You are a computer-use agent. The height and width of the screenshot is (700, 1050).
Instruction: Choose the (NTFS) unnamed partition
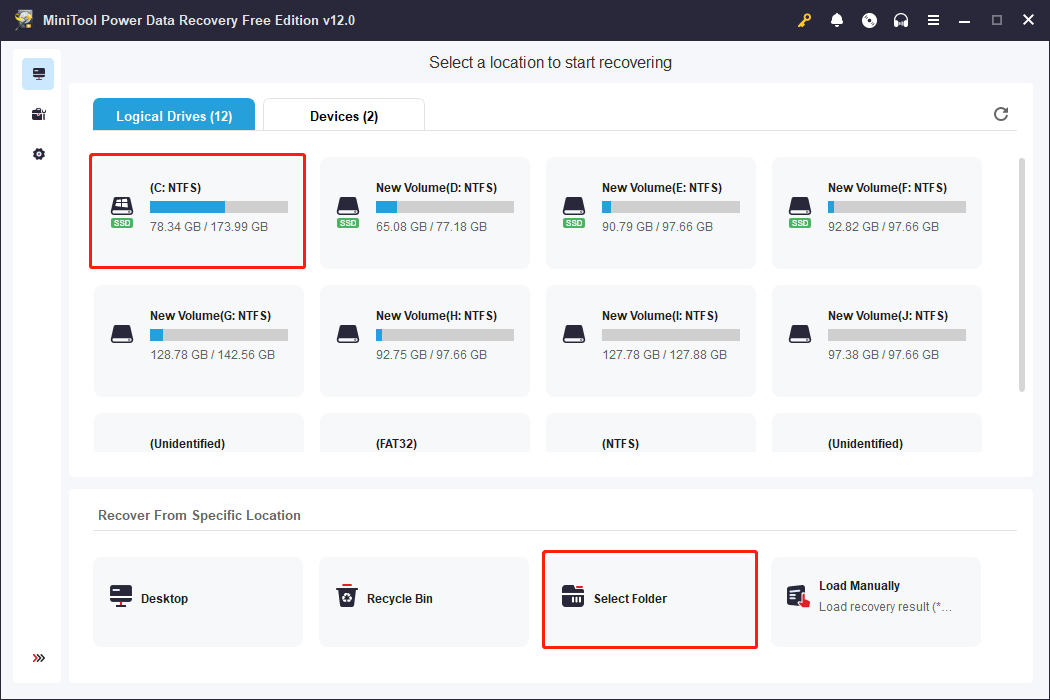click(x=620, y=443)
